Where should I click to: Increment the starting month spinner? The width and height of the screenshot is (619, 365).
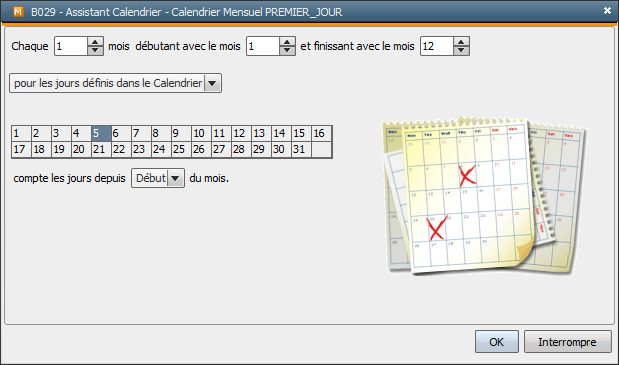pyautogui.click(x=287, y=42)
